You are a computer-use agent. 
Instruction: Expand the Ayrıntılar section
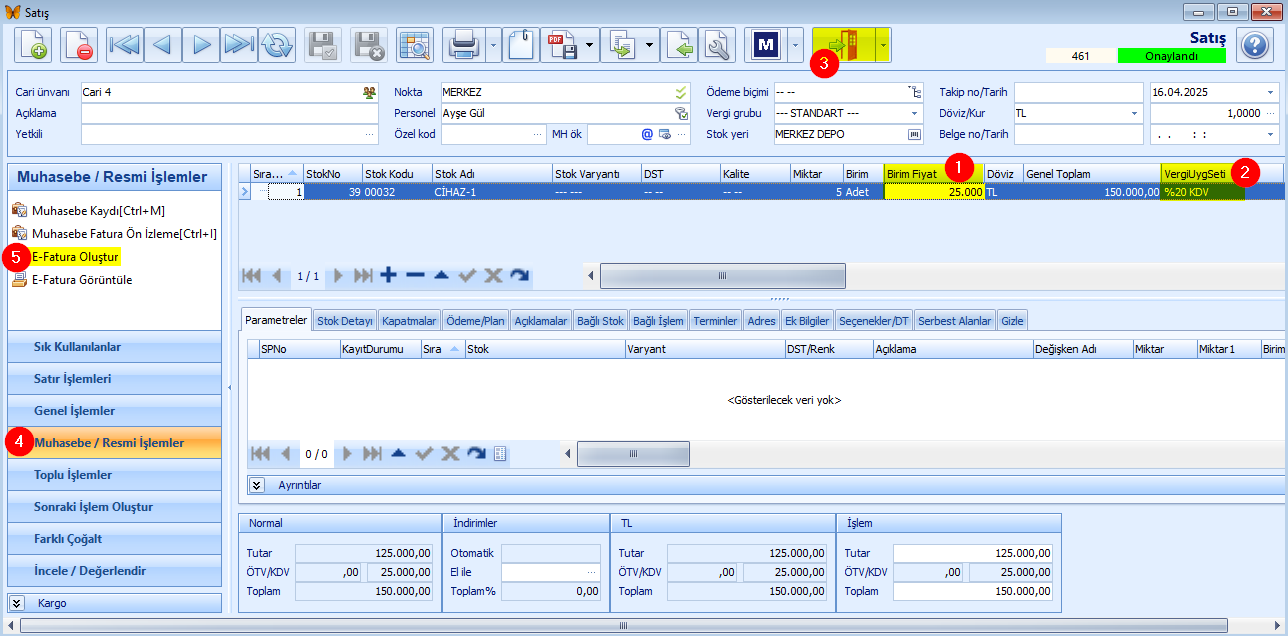tap(256, 485)
